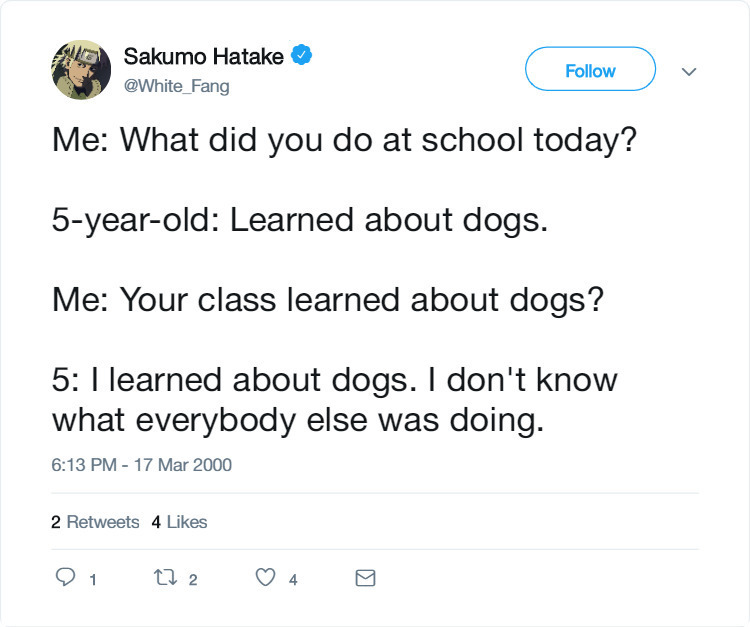
Task: Open Sakumo Hatake's profile avatar
Action: click(x=81, y=70)
